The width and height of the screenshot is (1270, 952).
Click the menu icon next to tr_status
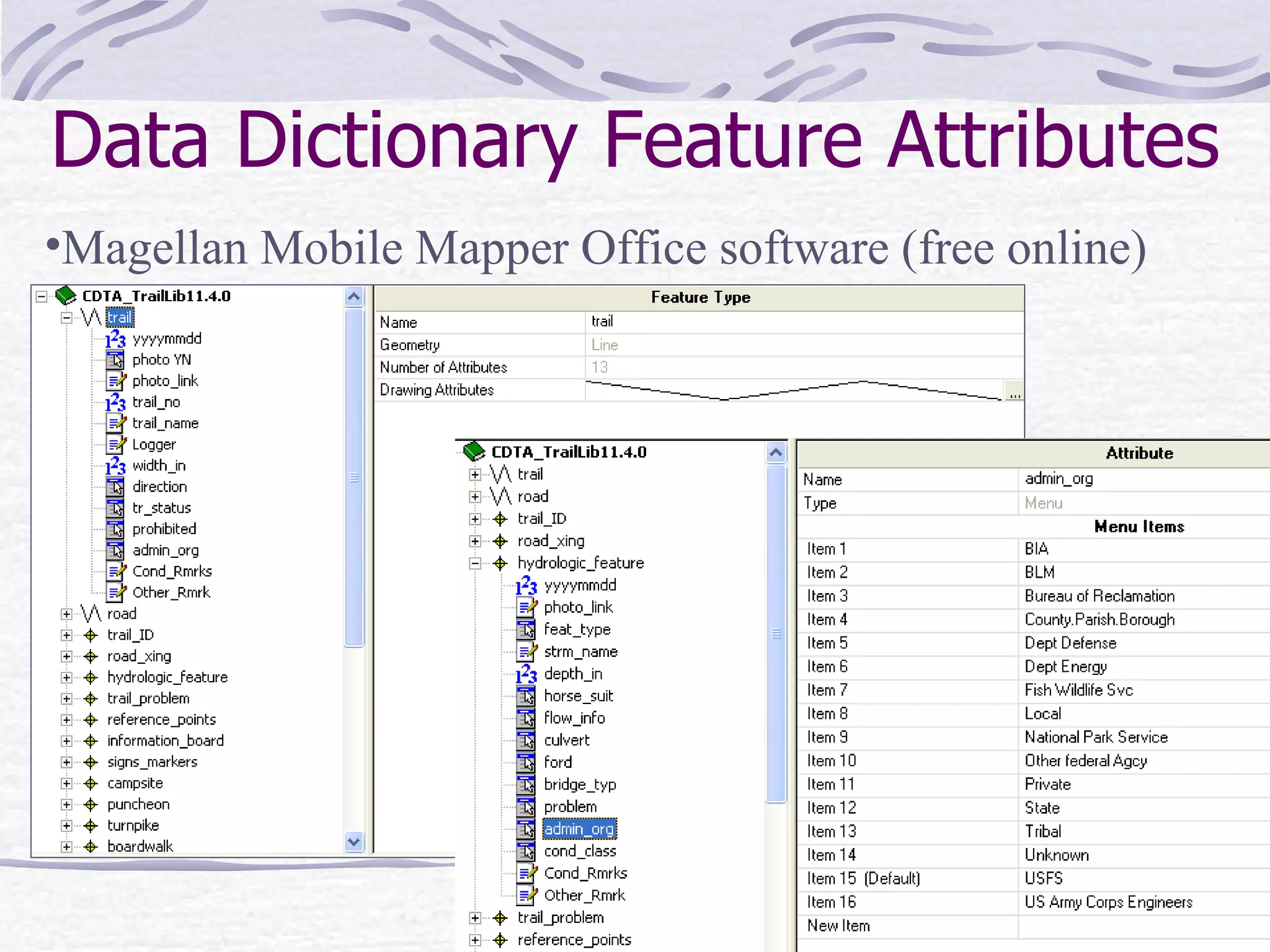click(115, 508)
